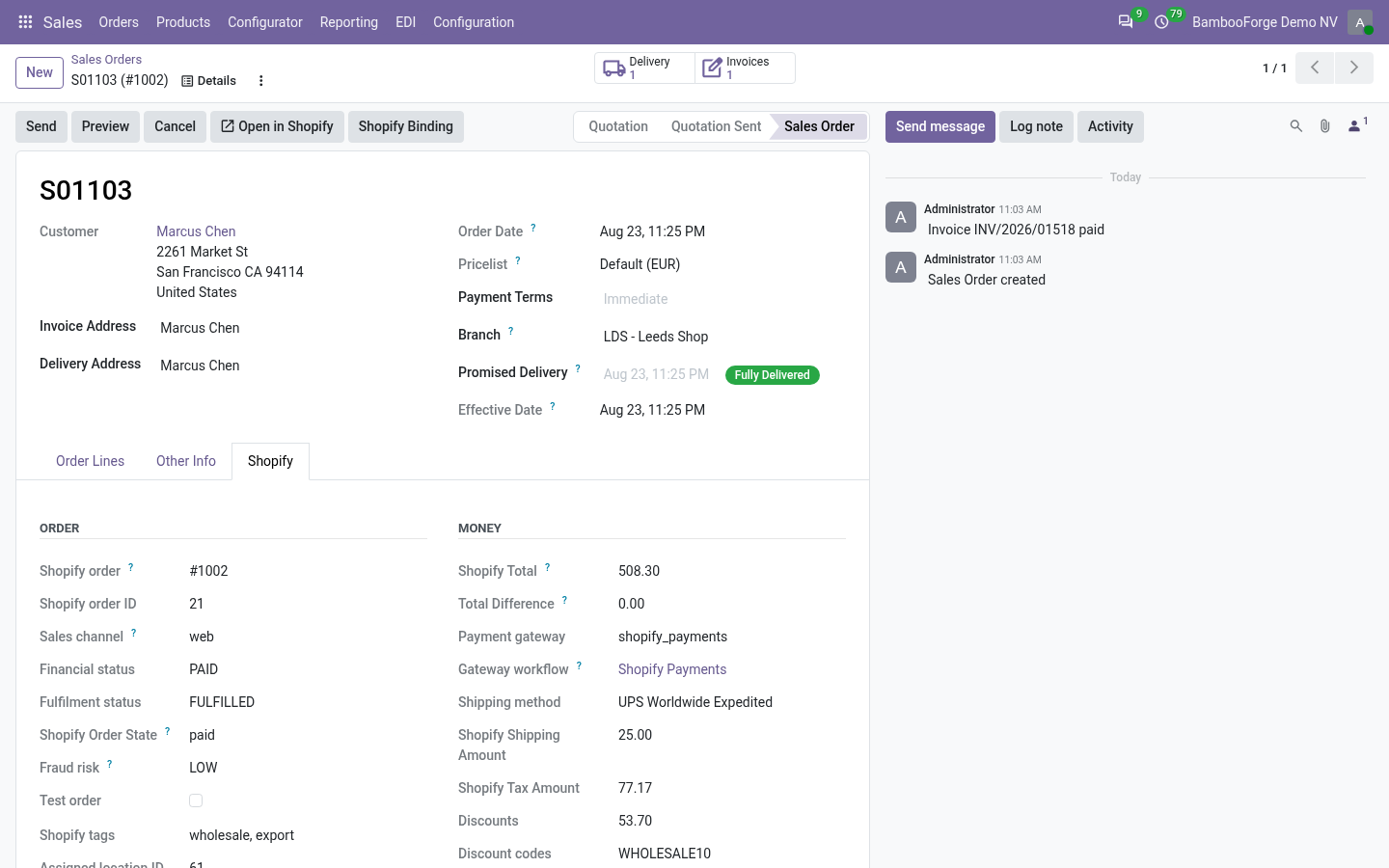Click the Administrator user avatar in navbar
The width and height of the screenshot is (1389, 868).
coord(1360,22)
